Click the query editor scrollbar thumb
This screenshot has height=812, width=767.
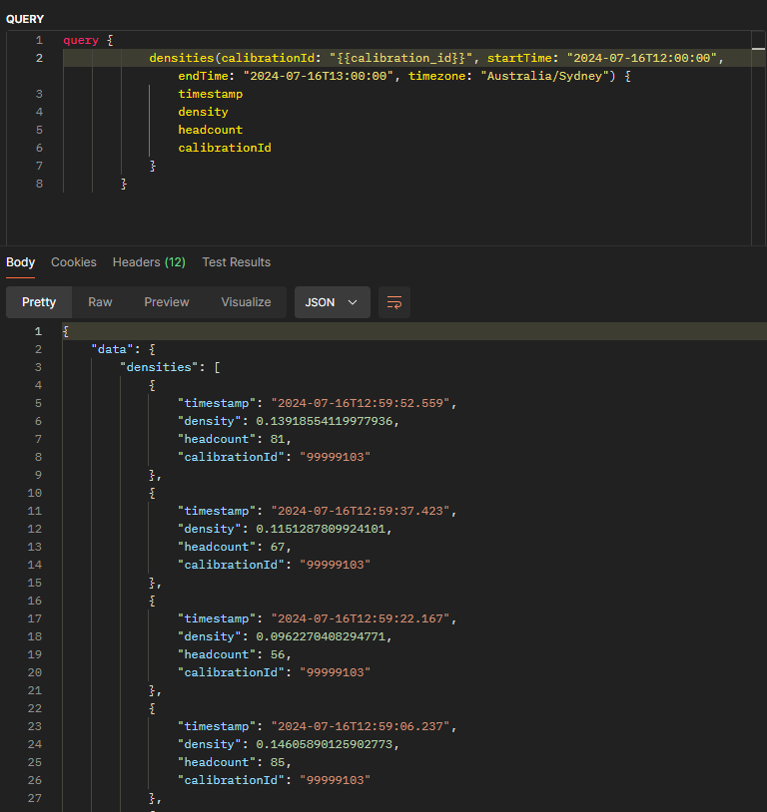click(758, 49)
